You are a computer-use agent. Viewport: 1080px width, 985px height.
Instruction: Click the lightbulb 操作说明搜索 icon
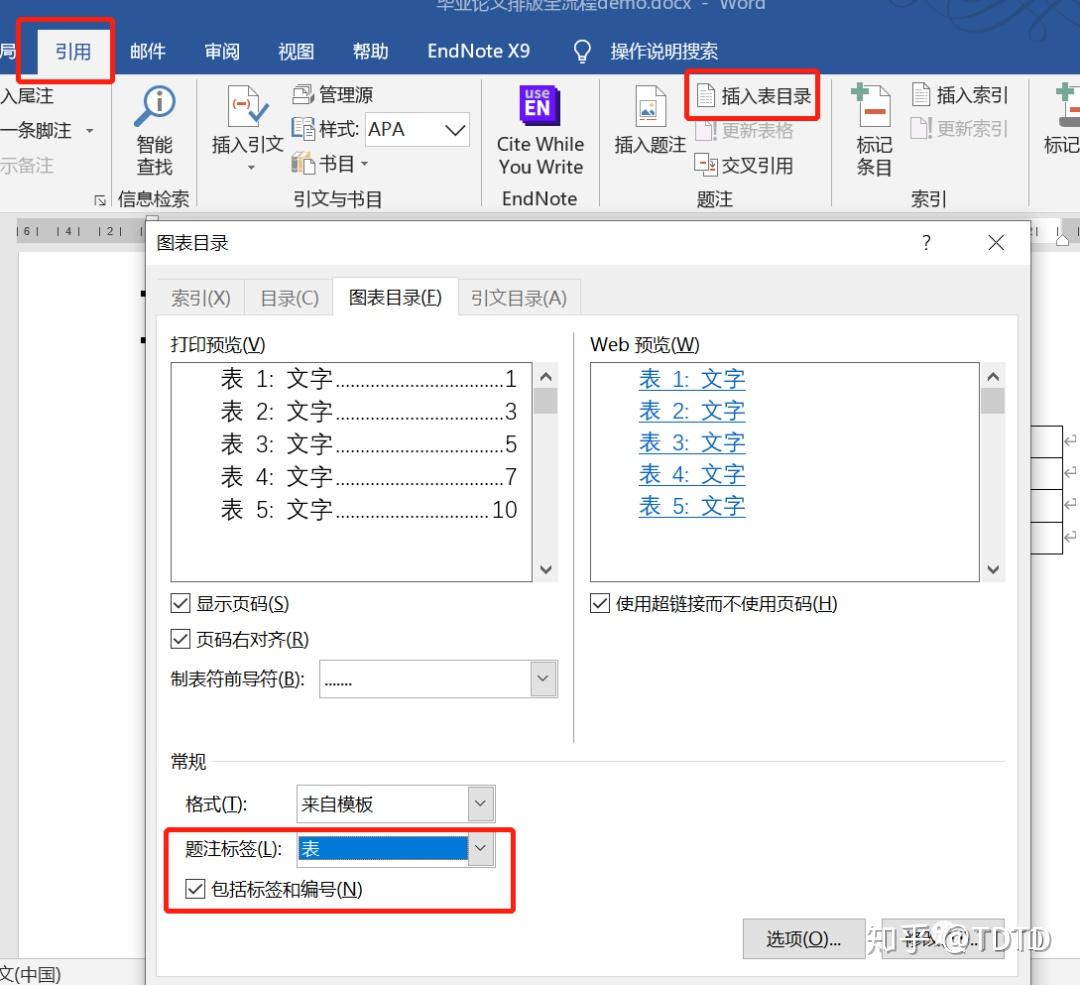click(582, 52)
